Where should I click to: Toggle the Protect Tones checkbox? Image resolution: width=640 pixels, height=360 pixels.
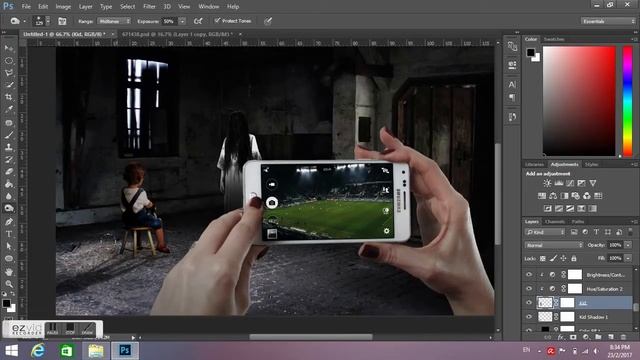tap(217, 20)
